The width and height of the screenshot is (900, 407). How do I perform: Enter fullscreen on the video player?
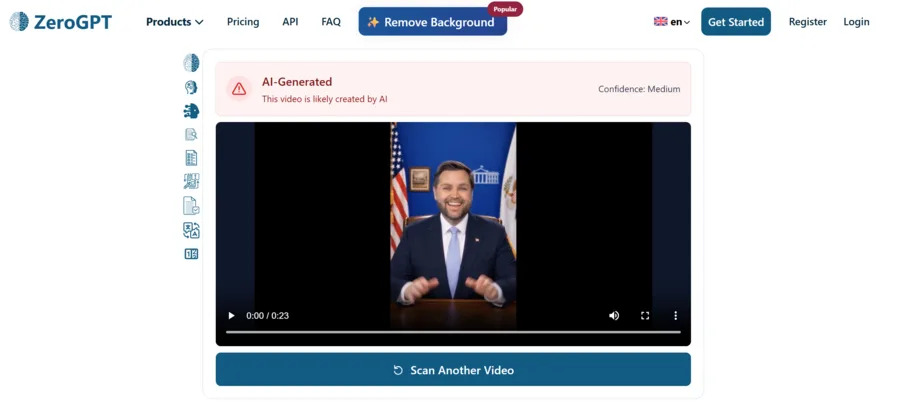[x=645, y=316]
